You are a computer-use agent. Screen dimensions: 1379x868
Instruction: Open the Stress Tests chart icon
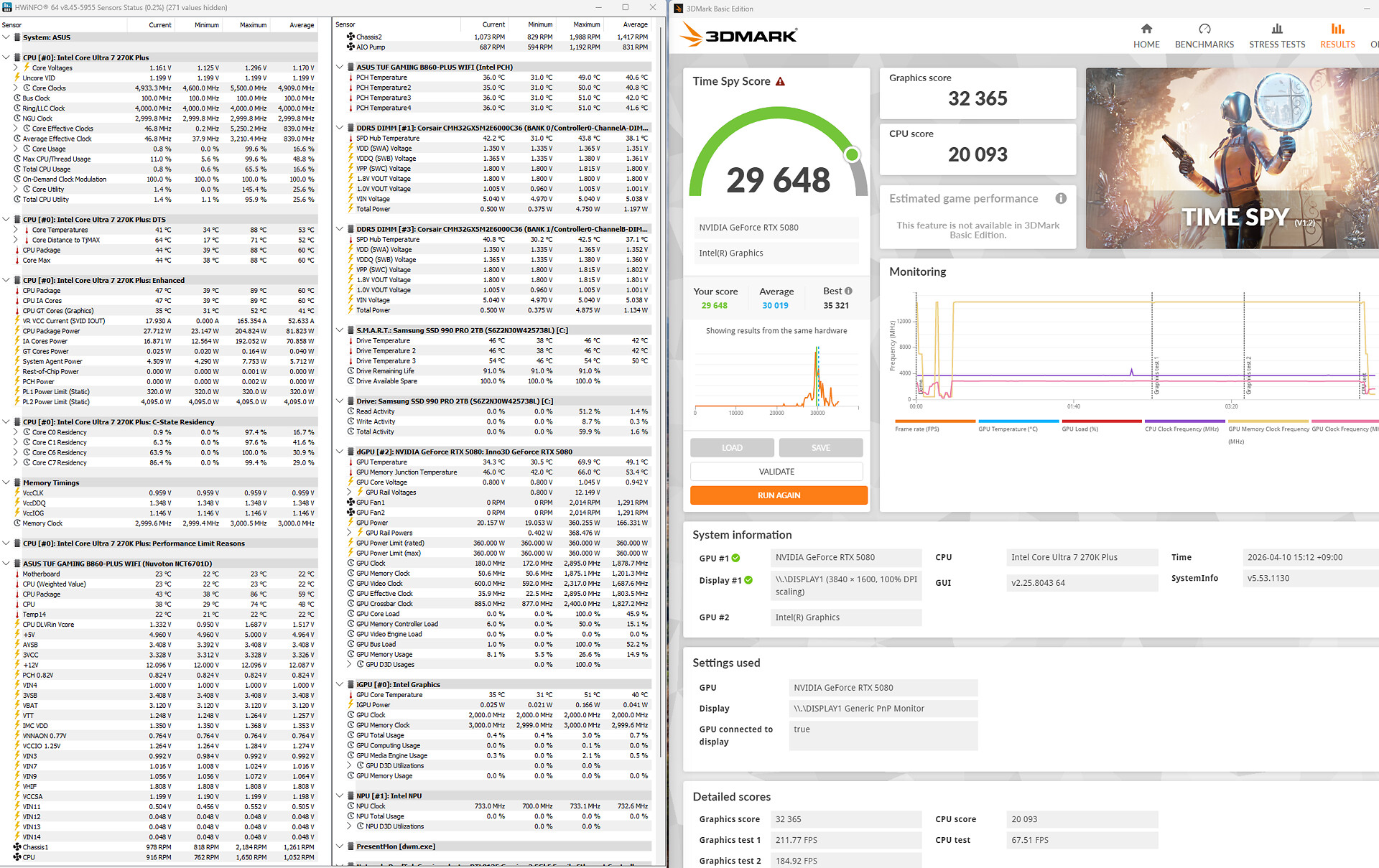1277,29
